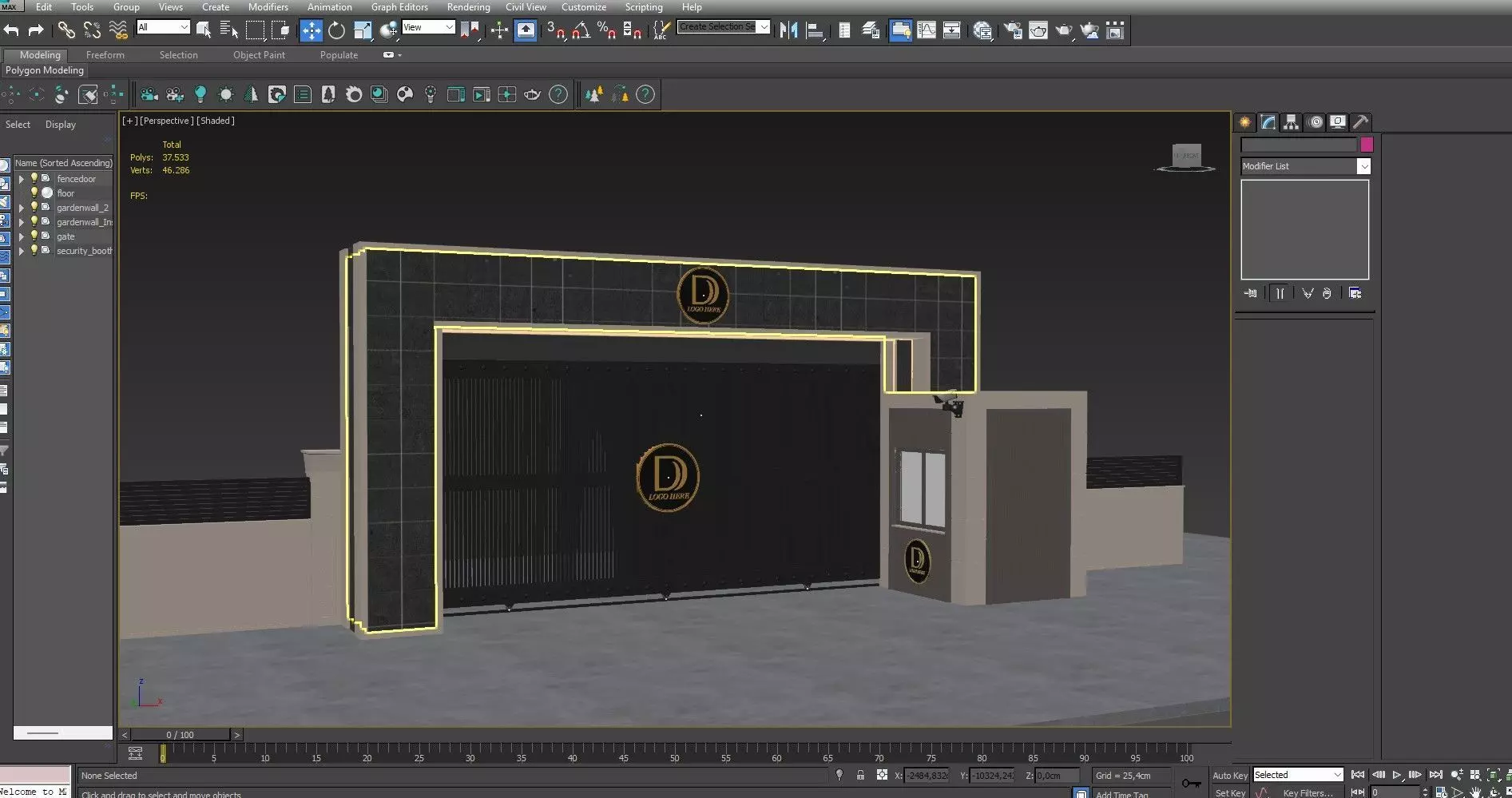Open the Material Editor icon
This screenshot has width=1512, height=798.
click(982, 30)
